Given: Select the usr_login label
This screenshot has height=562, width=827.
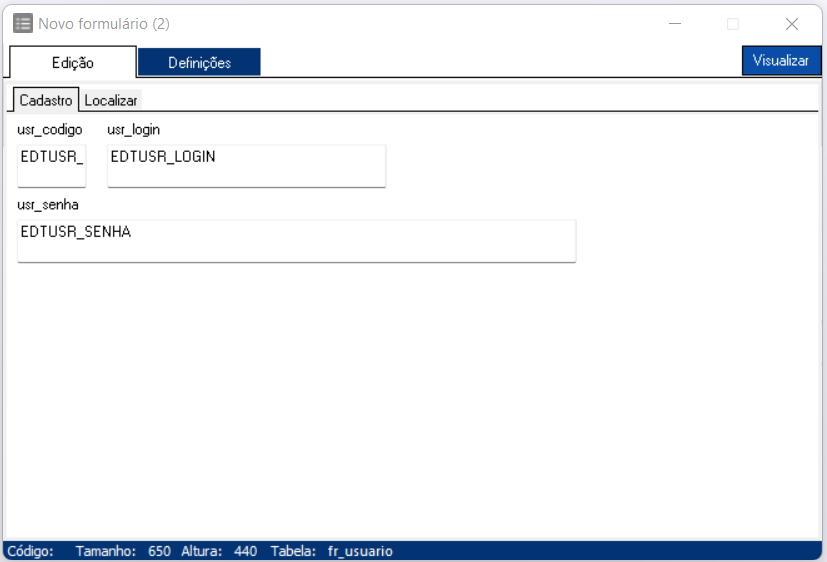Looking at the screenshot, I should pos(133,130).
